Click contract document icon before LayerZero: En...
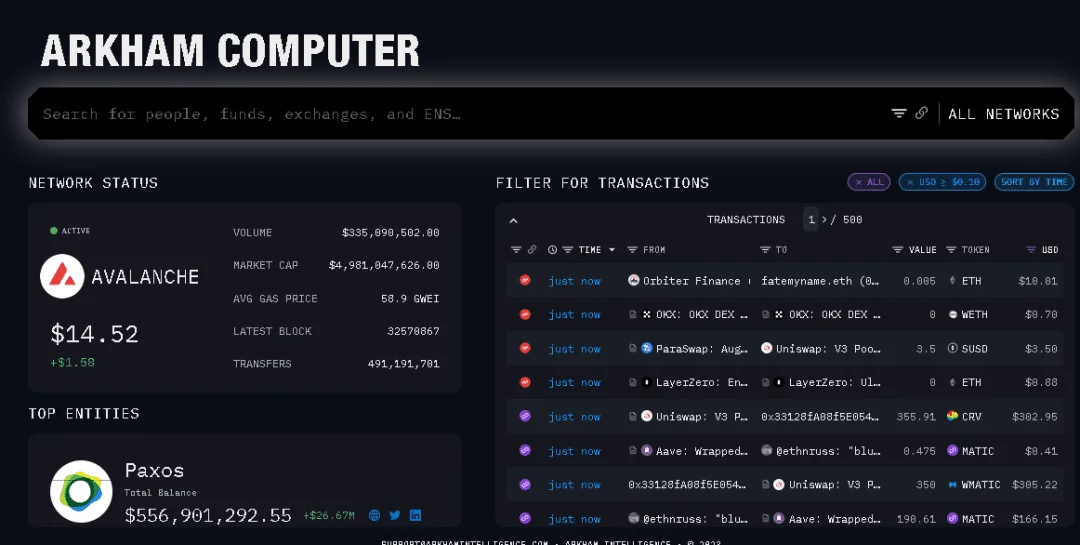Screen dimensions: 1080x545 632,382
